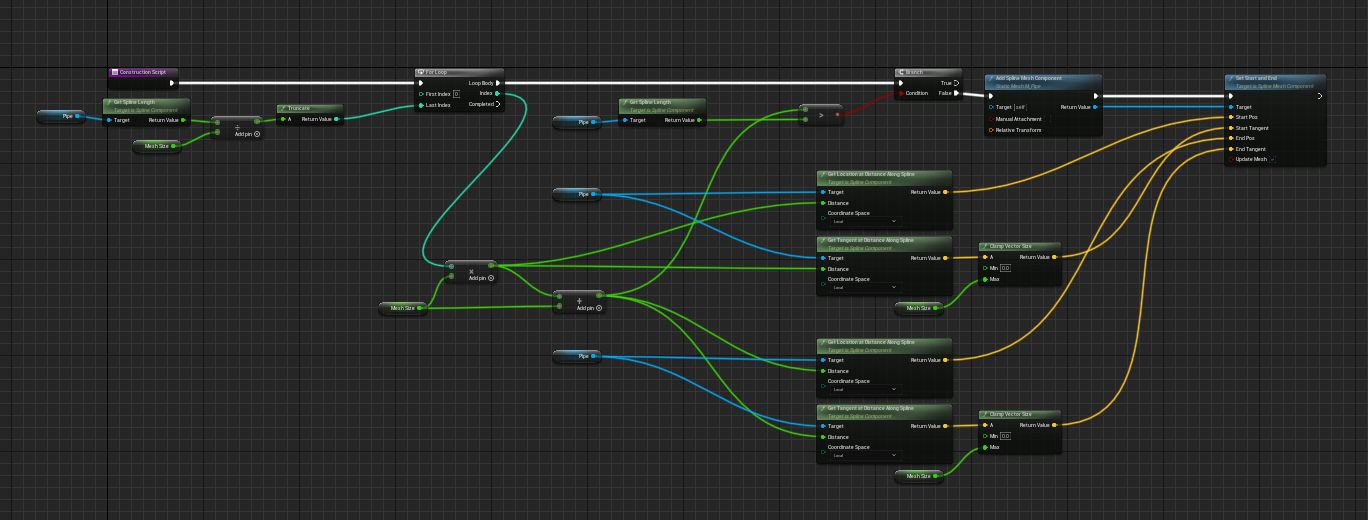Click the Set Start and End function icon

[x=1232, y=78]
